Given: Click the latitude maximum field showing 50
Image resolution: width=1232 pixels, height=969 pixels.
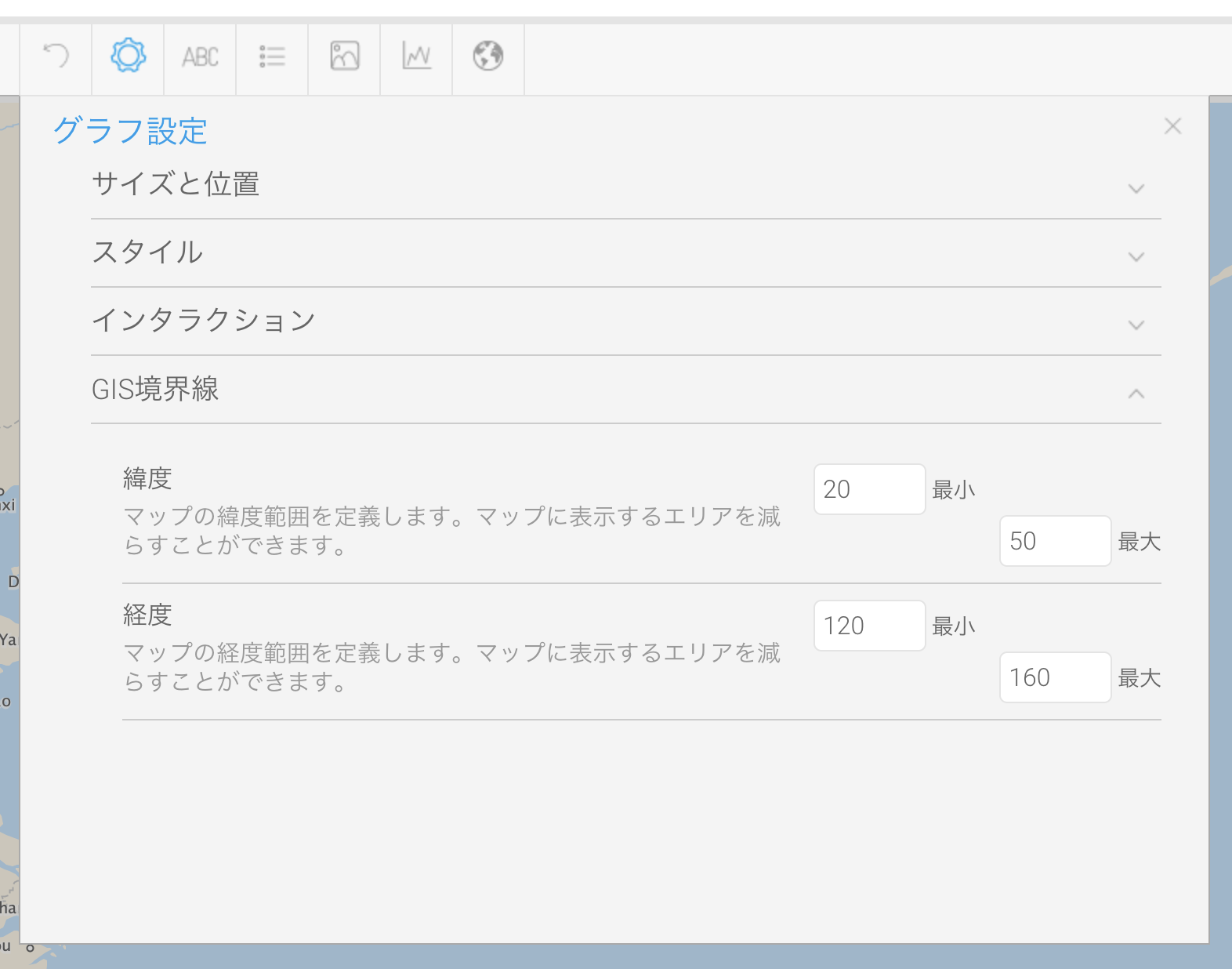Looking at the screenshot, I should click(1055, 541).
